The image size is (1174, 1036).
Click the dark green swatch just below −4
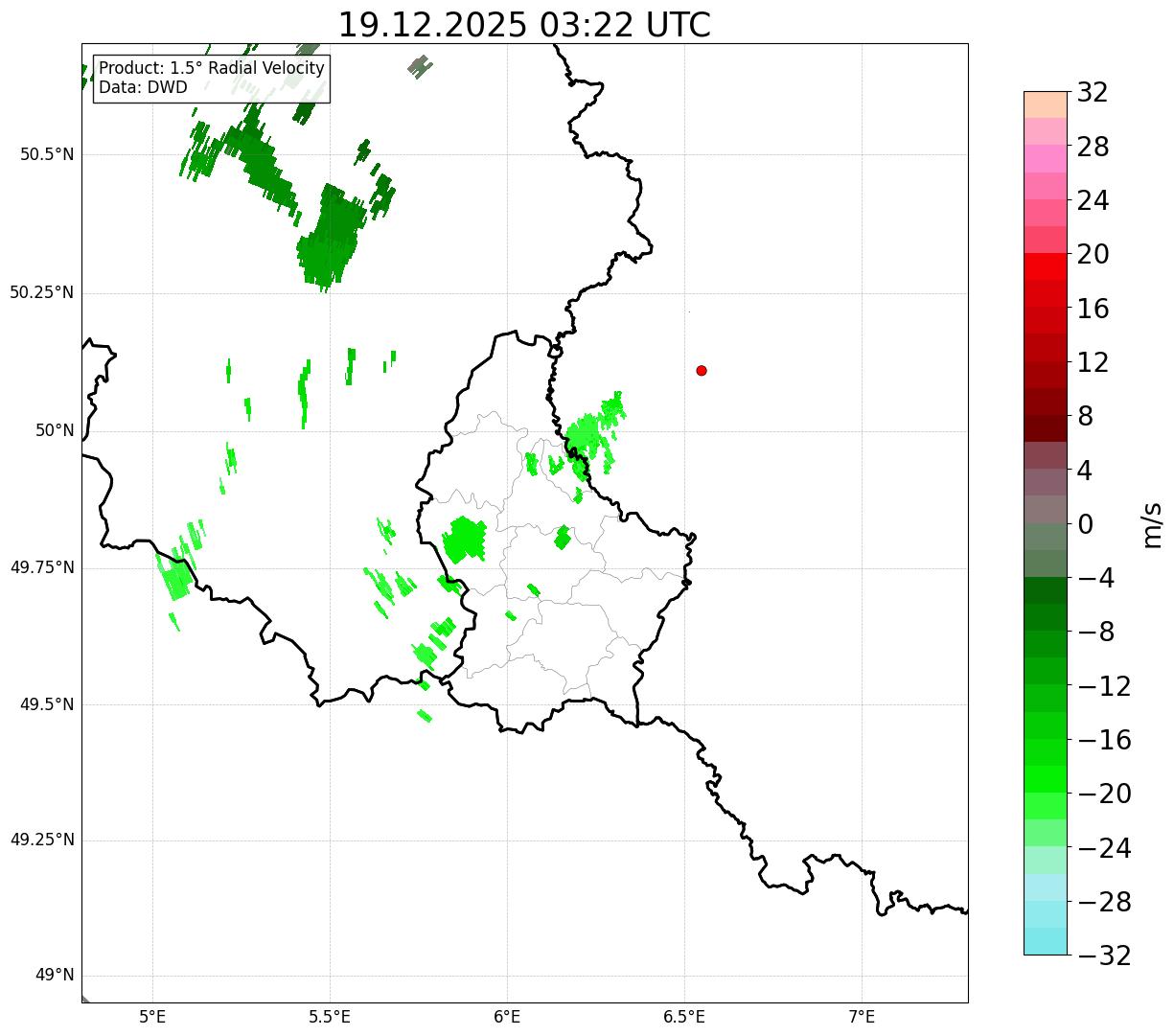tap(1046, 590)
